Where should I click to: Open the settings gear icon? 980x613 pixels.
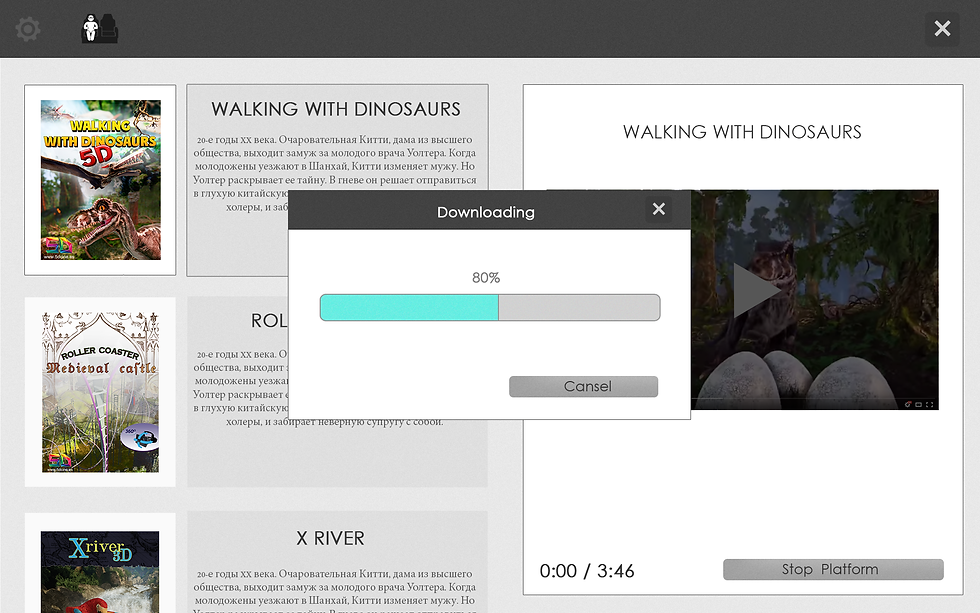(x=28, y=29)
